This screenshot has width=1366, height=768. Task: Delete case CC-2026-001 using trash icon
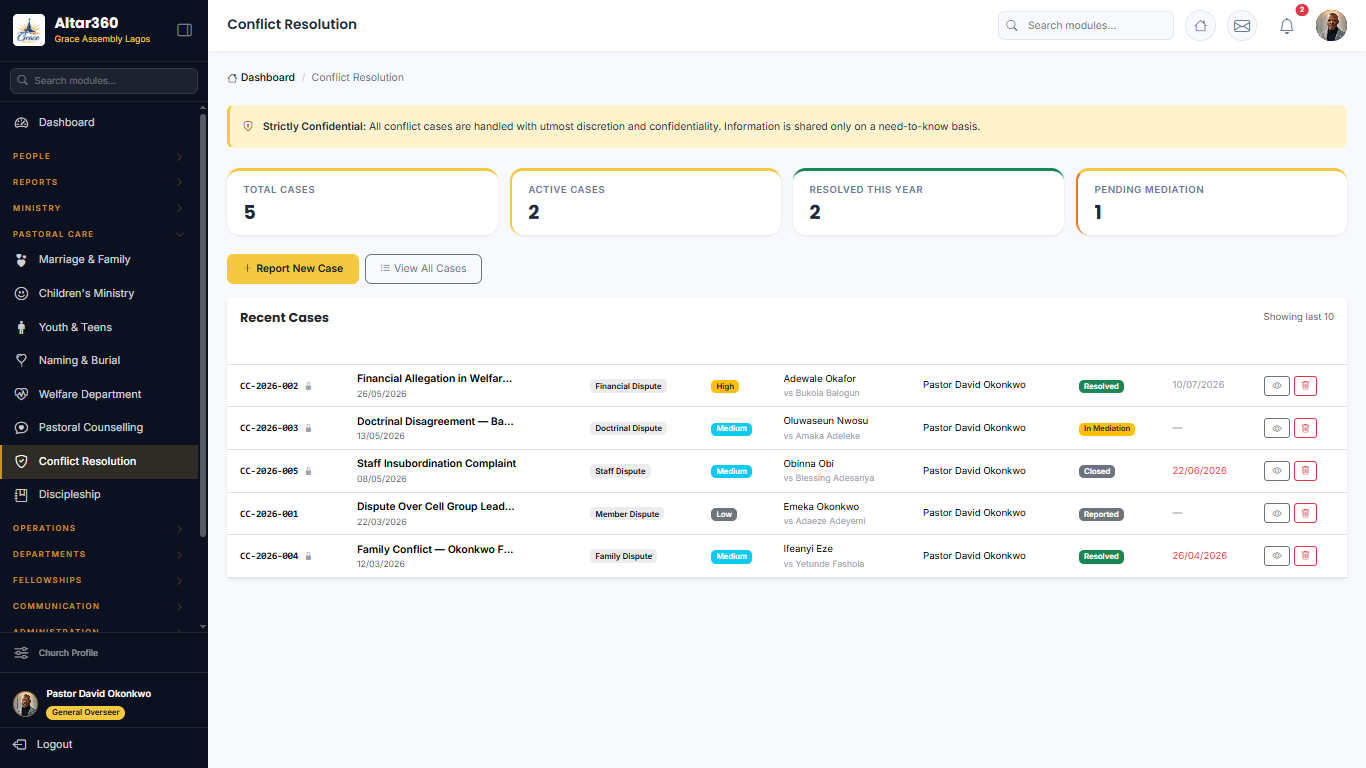click(1305, 513)
